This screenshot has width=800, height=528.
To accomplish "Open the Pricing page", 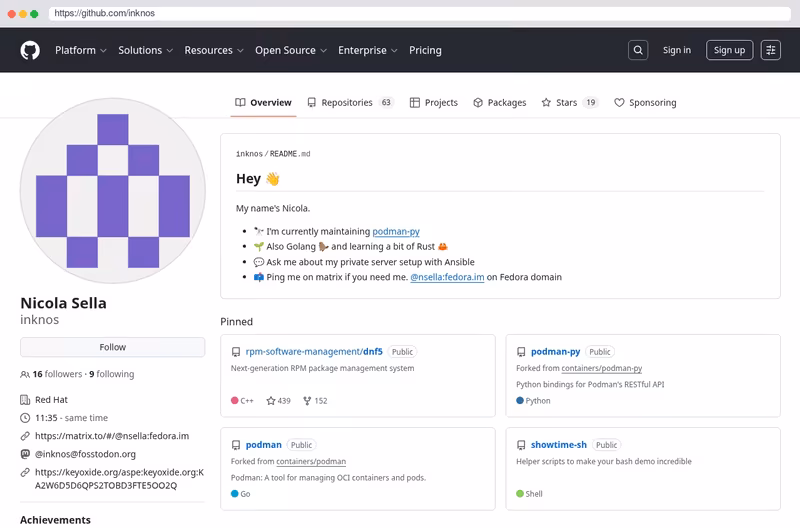I will click(x=425, y=51).
